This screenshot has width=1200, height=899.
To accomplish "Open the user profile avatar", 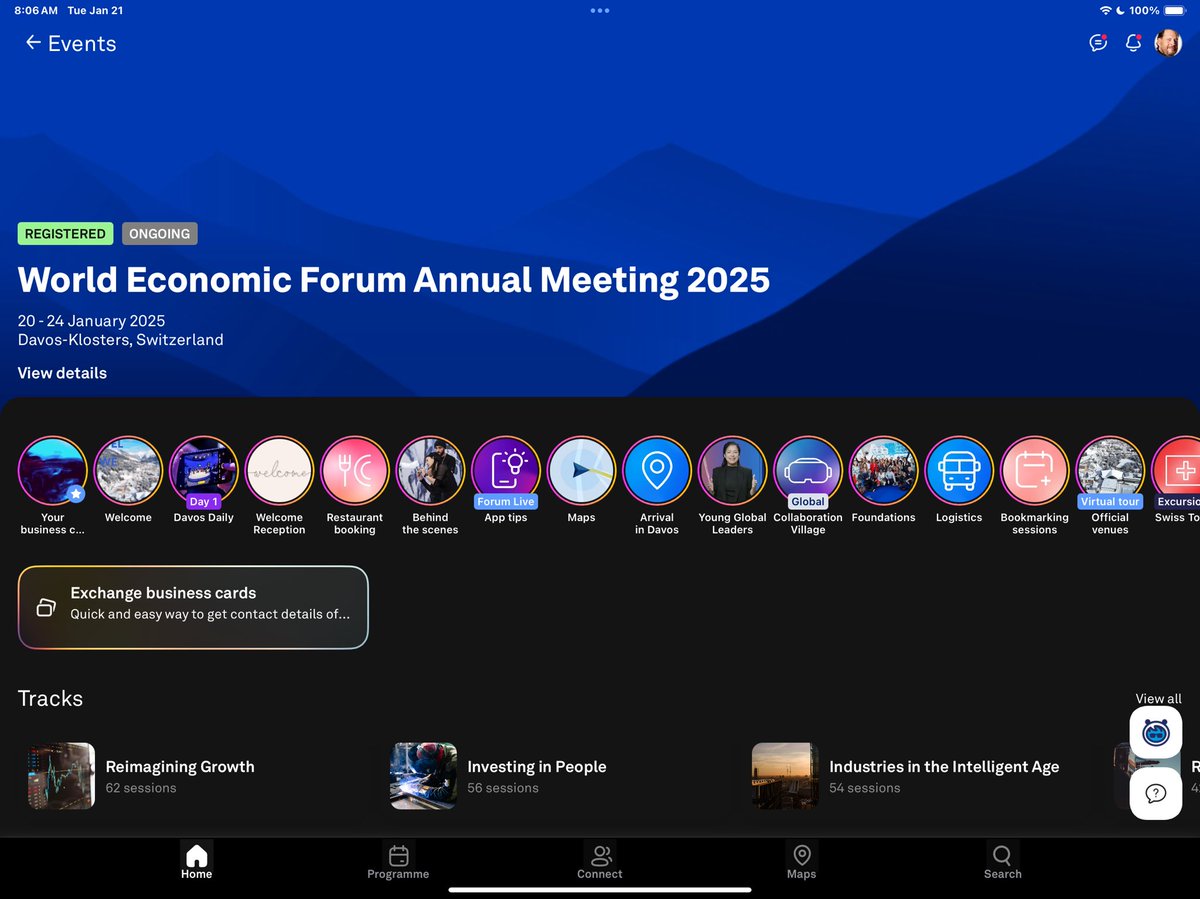I will (1168, 43).
